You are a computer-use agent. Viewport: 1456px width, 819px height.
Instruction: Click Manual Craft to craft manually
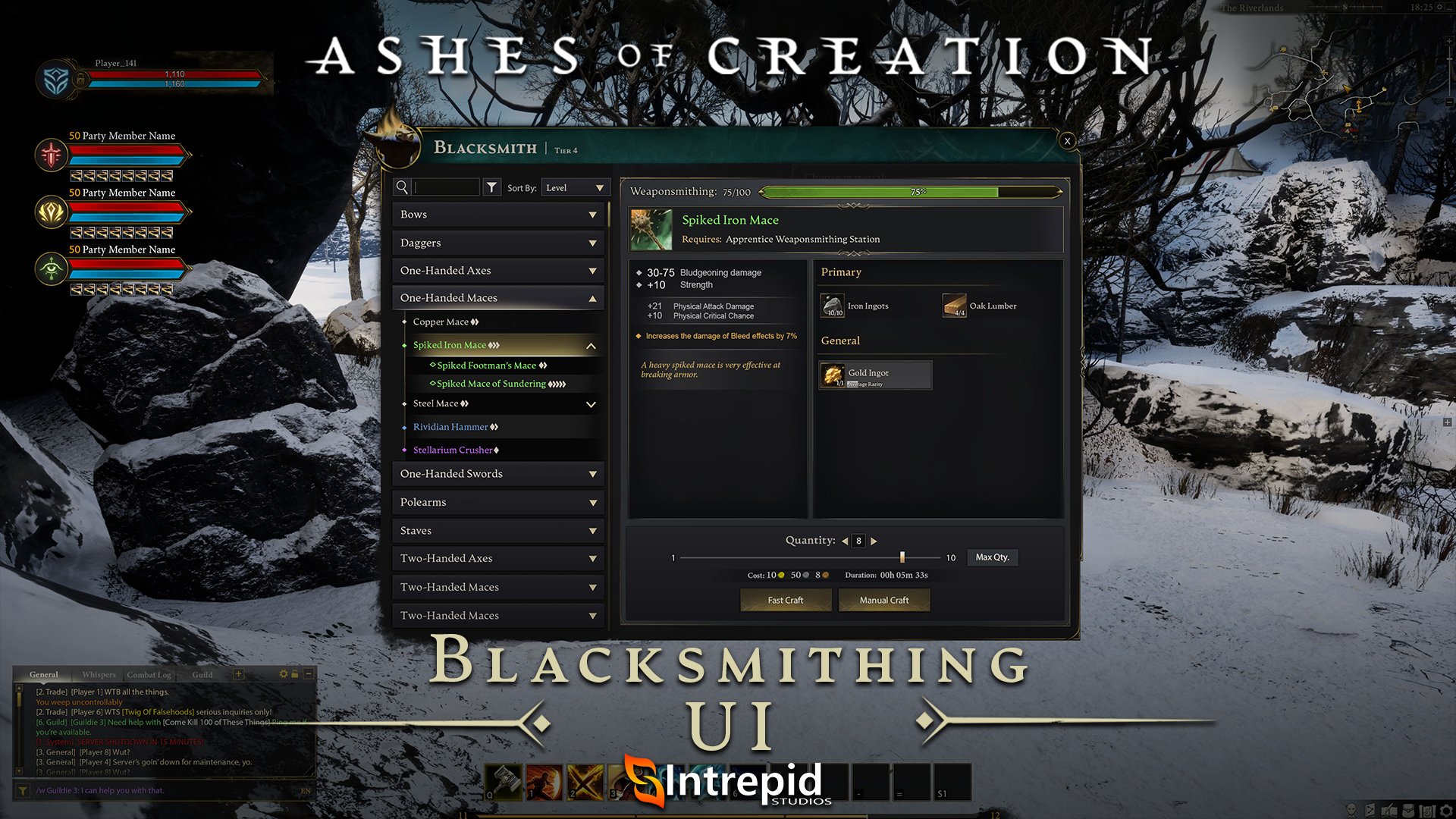click(x=882, y=600)
